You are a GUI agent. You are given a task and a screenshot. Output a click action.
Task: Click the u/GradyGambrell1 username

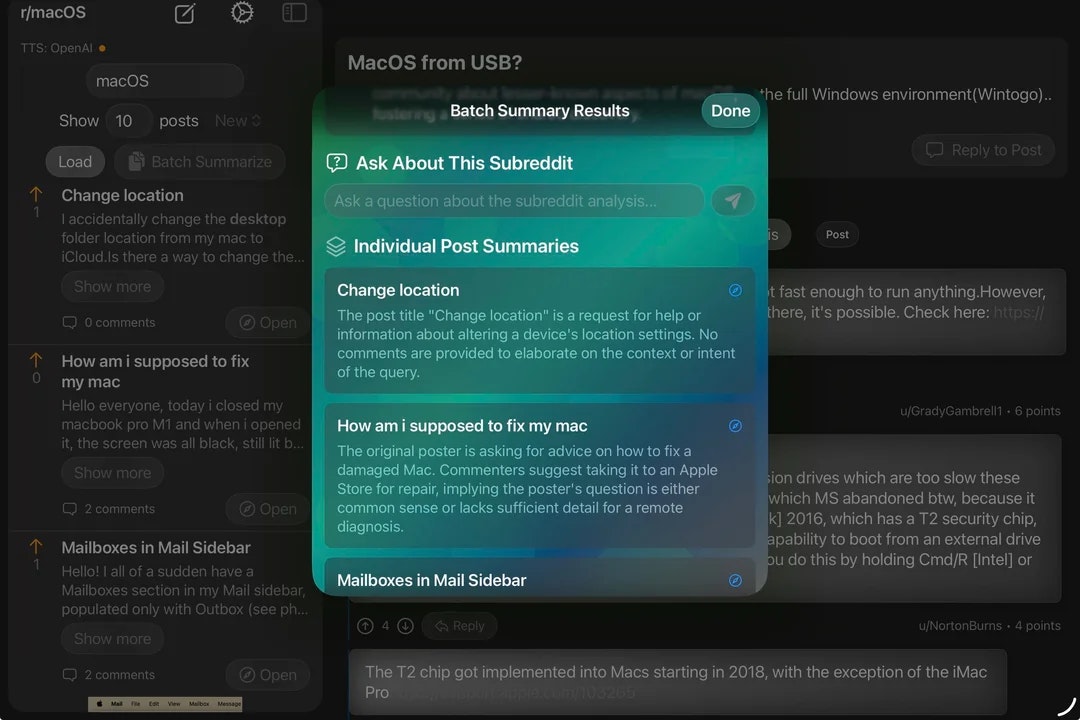(951, 411)
